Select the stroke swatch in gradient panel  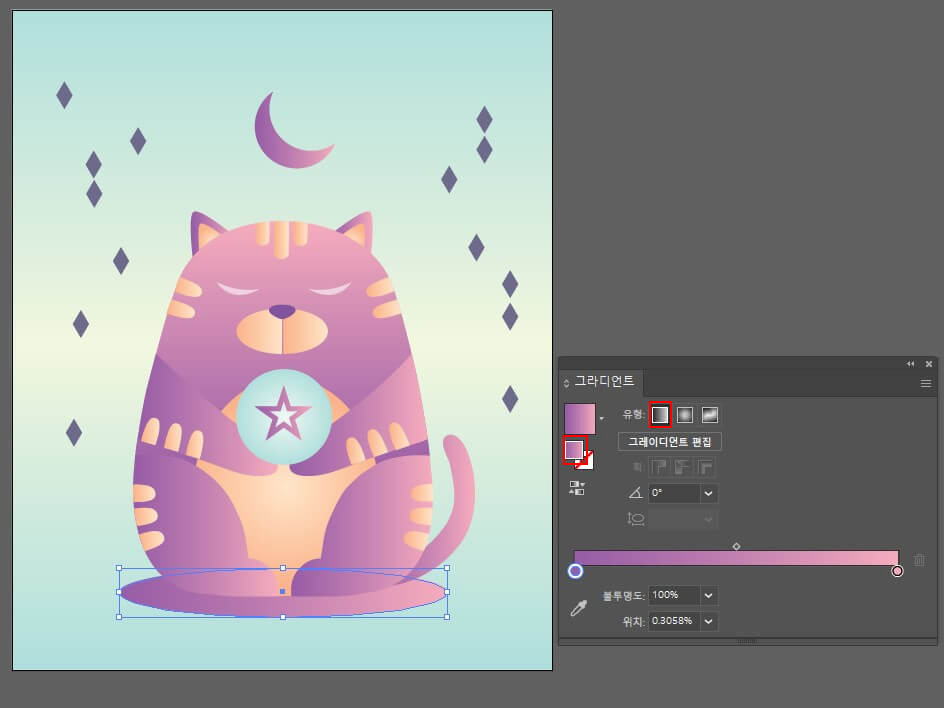586,461
